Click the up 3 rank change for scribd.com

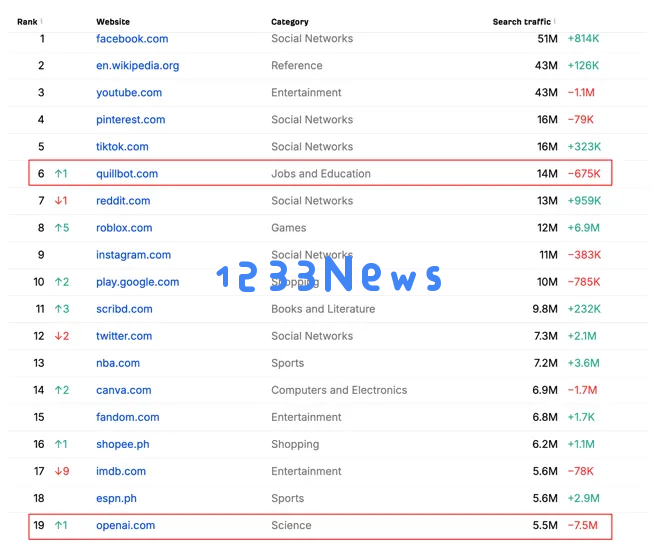pyautogui.click(x=62, y=309)
